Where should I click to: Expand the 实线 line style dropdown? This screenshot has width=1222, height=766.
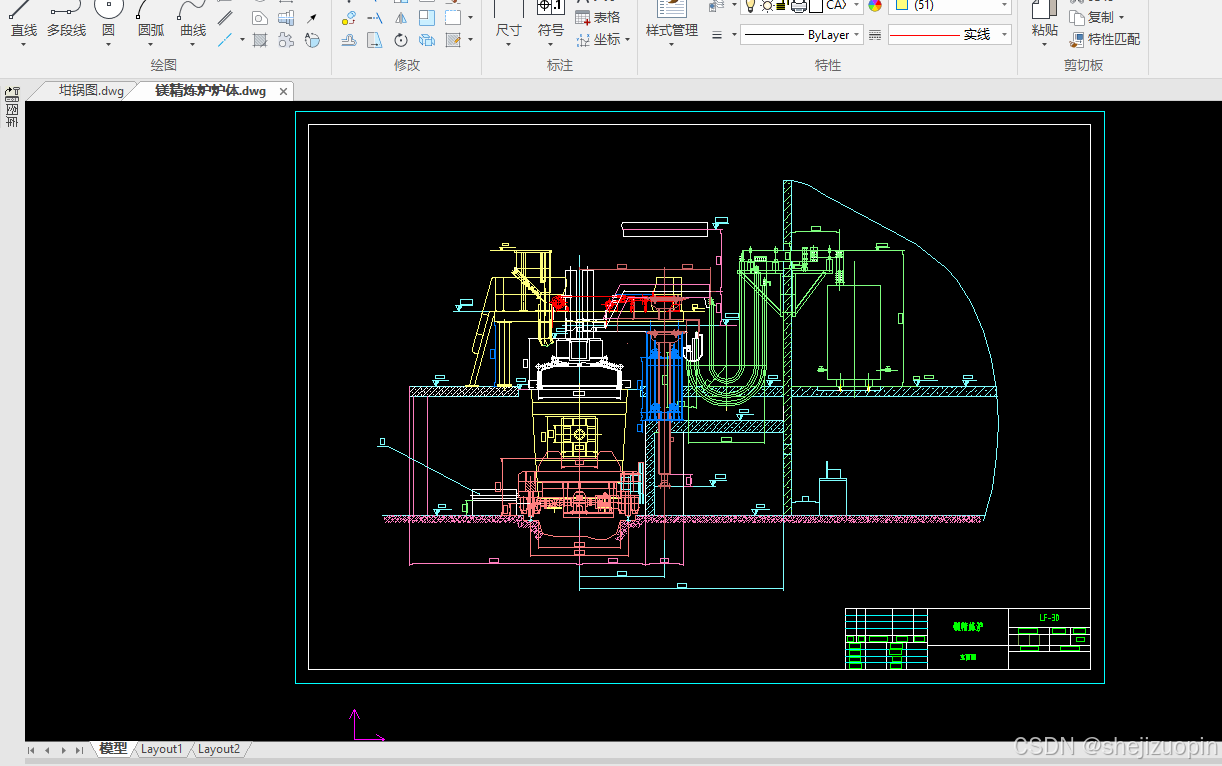point(949,35)
